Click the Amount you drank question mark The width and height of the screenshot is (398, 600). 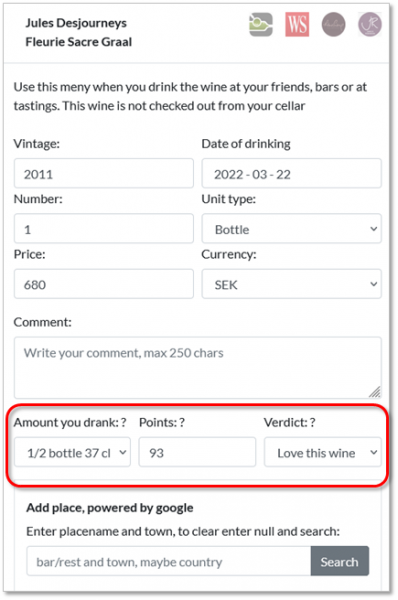pos(123,422)
